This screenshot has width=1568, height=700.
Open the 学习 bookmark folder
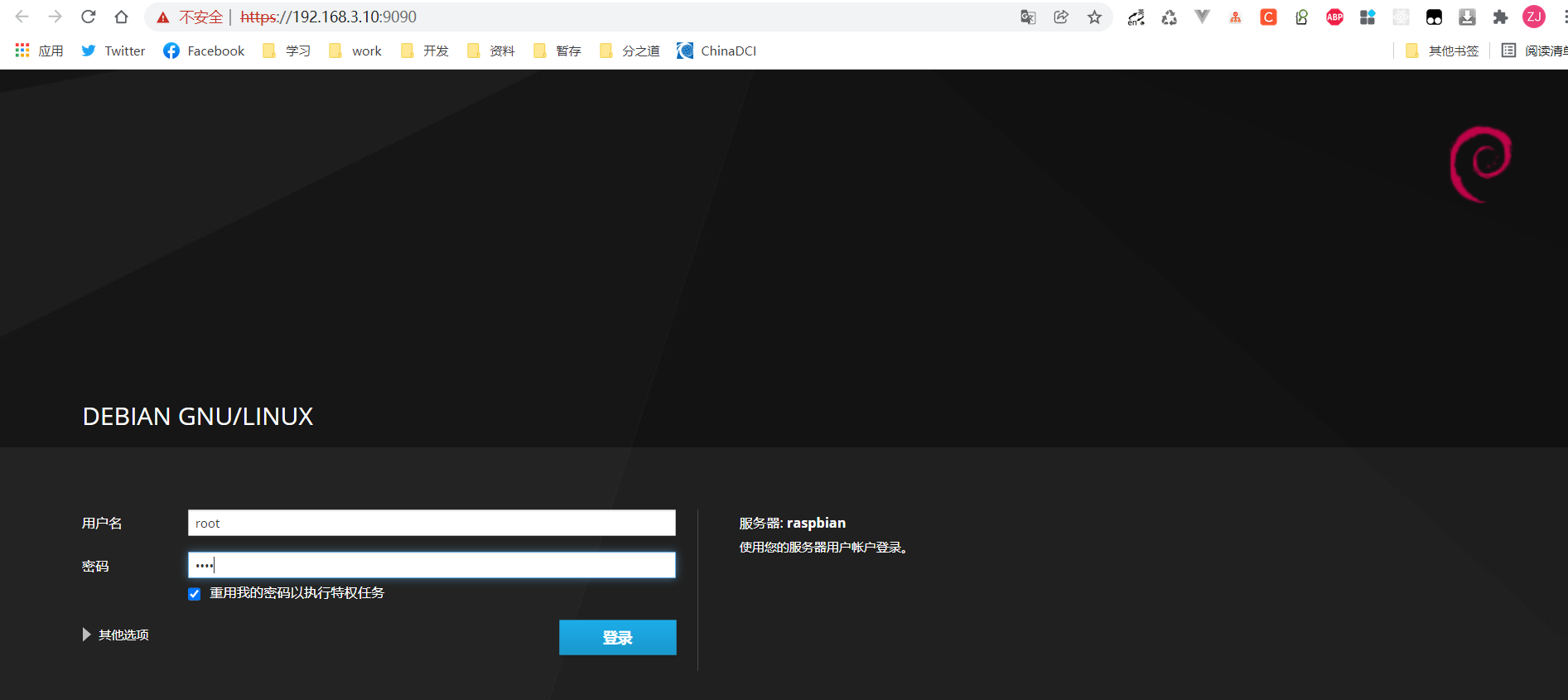[287, 51]
